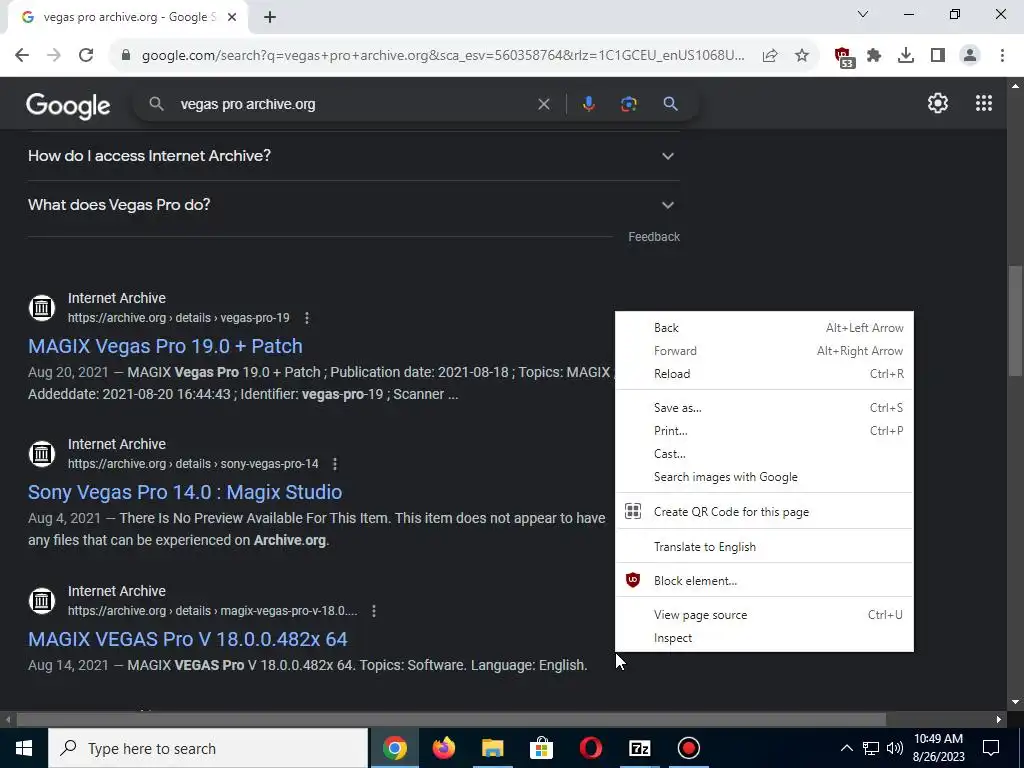Select Print... in context menu

coord(764,431)
